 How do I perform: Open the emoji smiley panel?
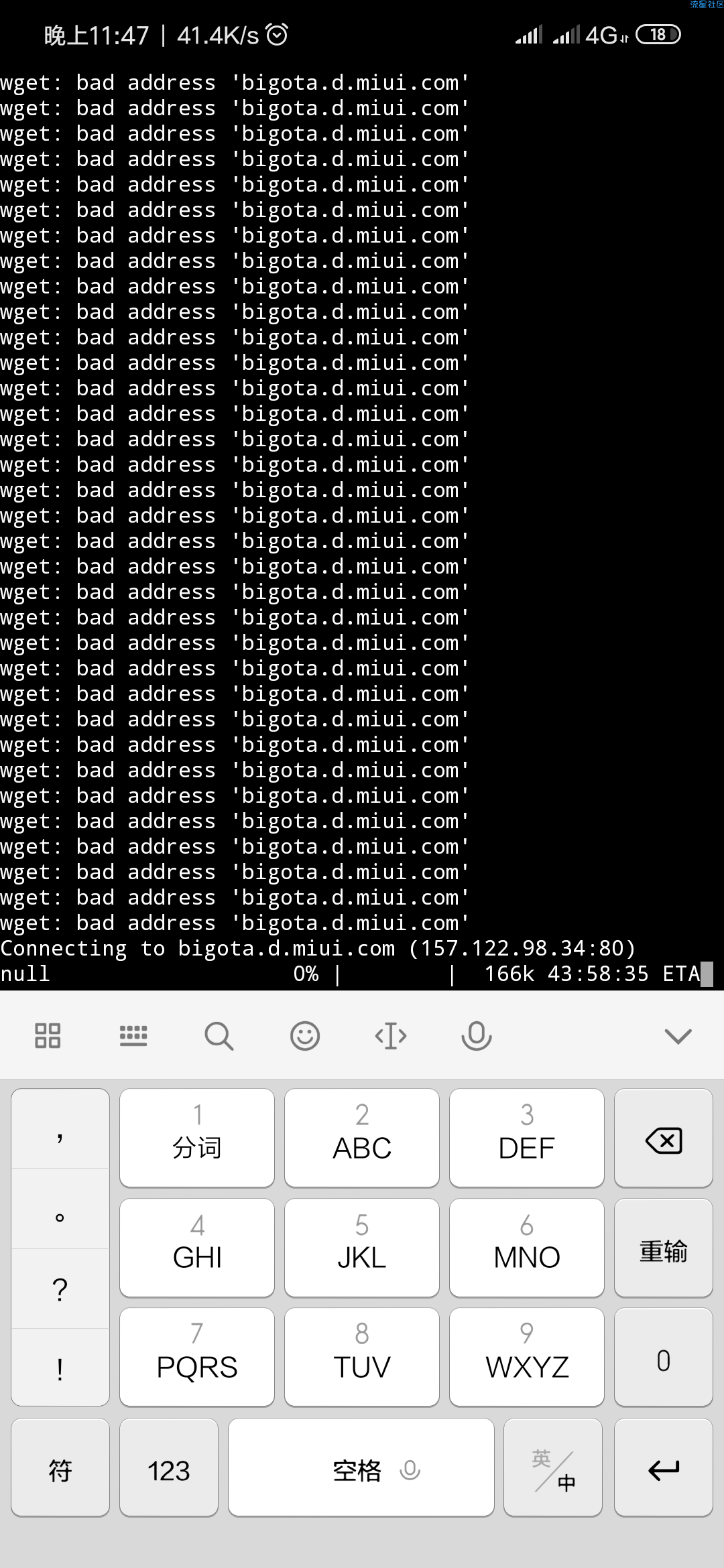pos(305,1036)
